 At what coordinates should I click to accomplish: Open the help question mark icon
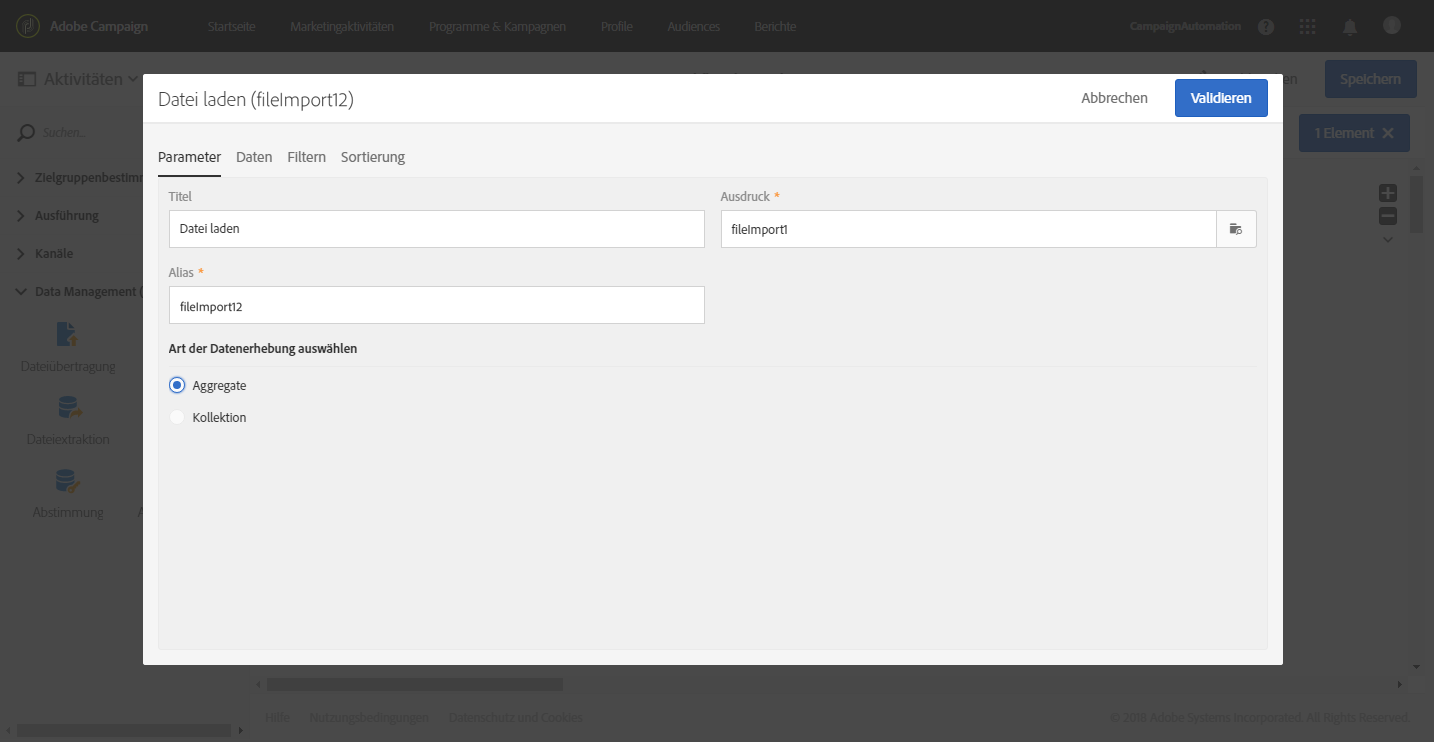point(1266,27)
